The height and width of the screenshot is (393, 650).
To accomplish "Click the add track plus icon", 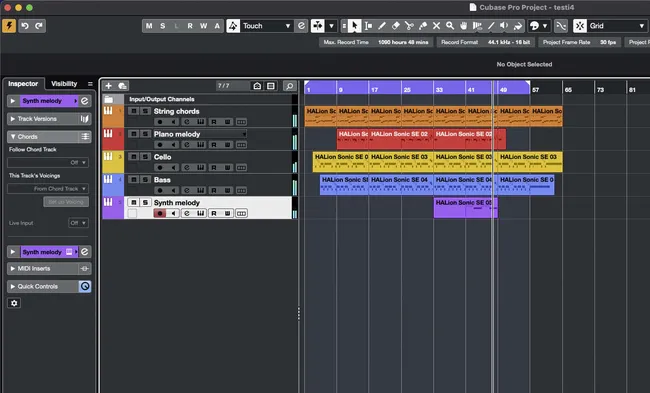I will (x=109, y=86).
